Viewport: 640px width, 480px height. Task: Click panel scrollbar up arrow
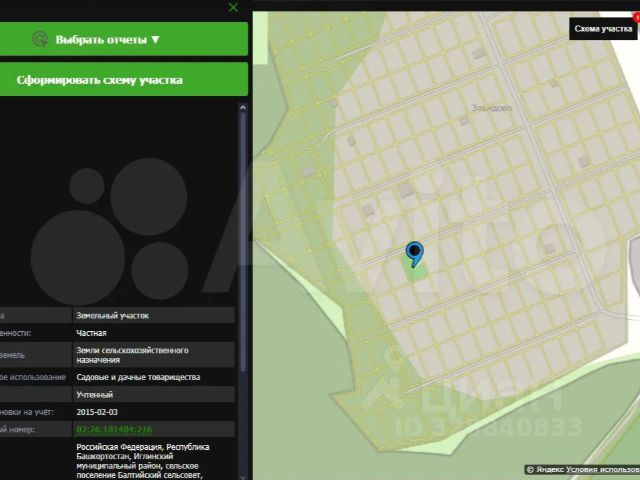click(243, 108)
